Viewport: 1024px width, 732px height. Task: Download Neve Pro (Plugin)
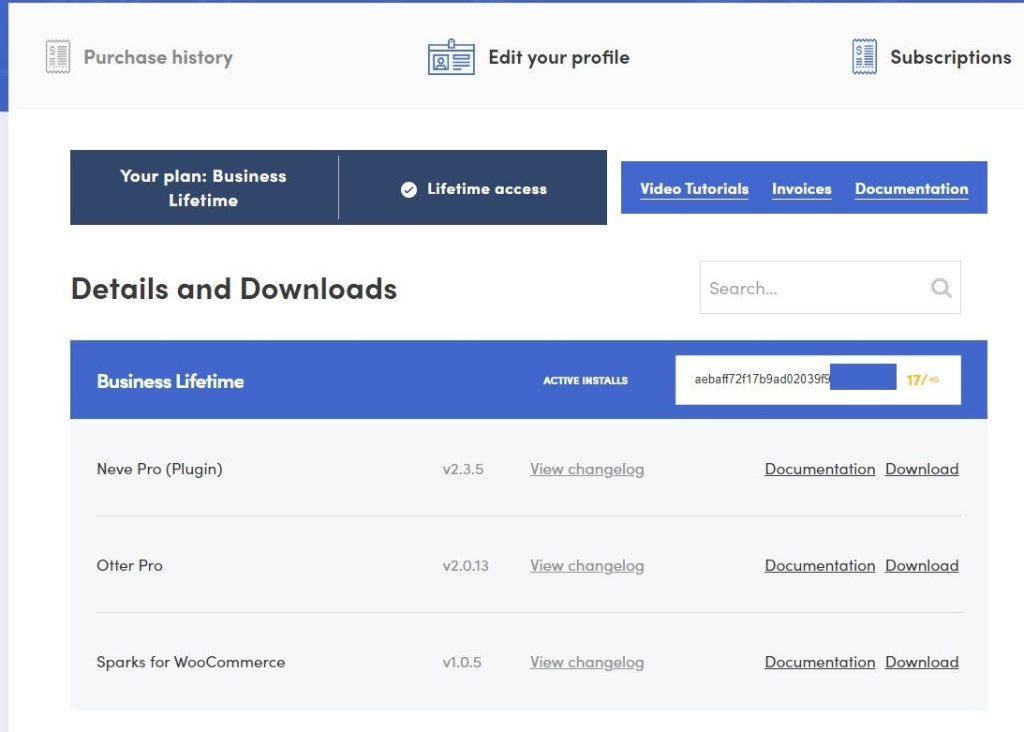click(x=921, y=469)
